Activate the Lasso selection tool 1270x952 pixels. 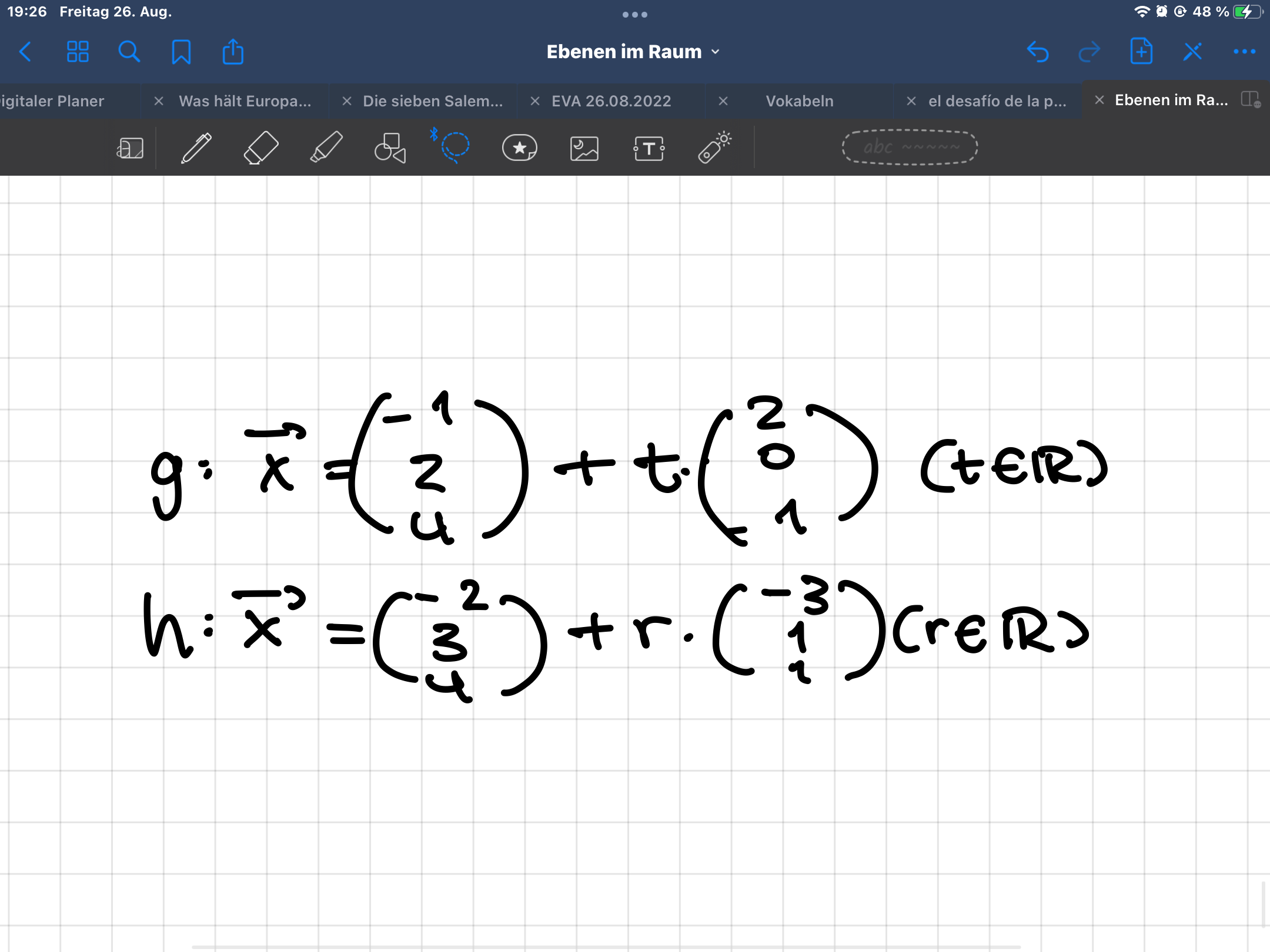pyautogui.click(x=454, y=146)
